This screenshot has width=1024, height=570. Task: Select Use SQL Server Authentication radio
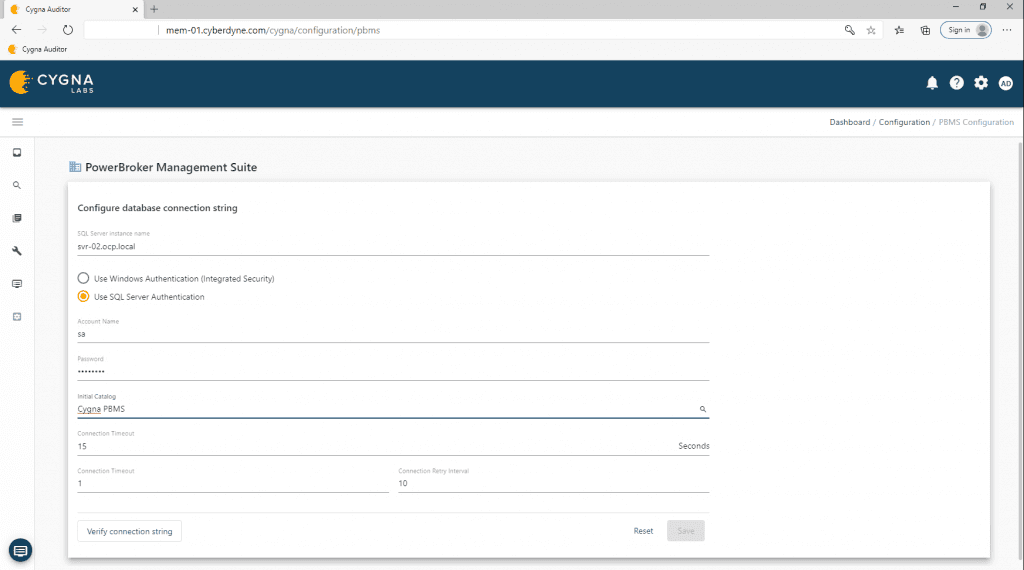[x=83, y=296]
